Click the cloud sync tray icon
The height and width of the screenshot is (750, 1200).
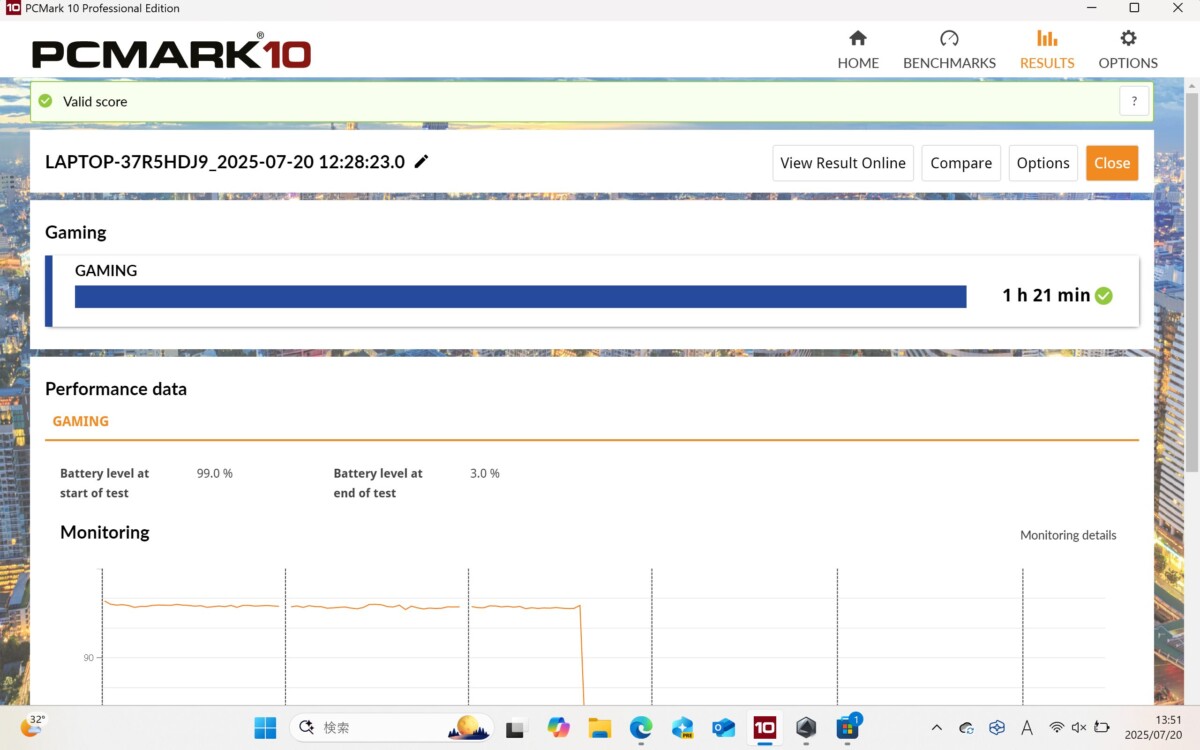(966, 728)
